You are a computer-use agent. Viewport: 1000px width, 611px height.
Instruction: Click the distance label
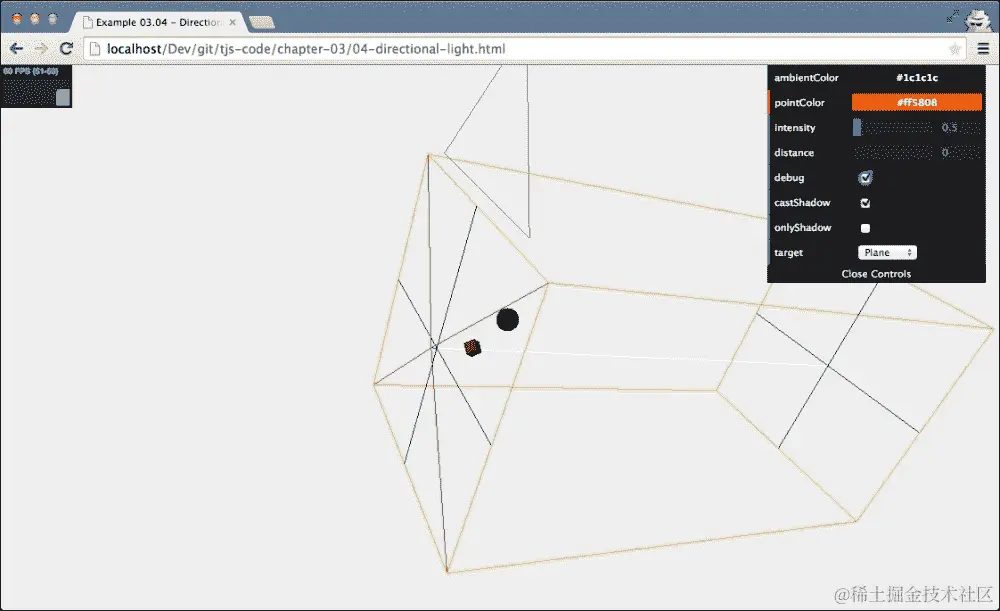click(794, 152)
